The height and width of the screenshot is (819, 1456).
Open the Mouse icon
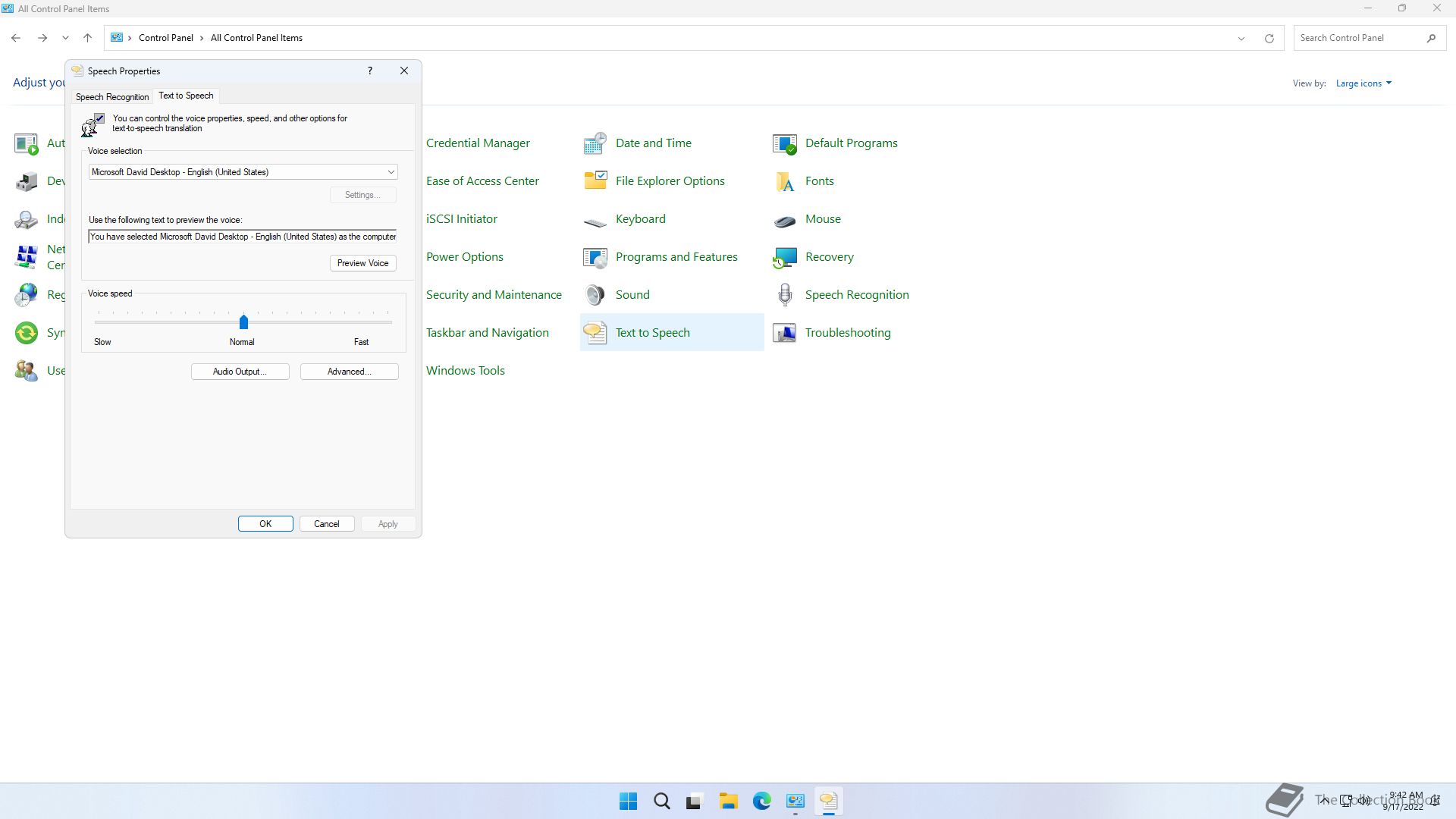785,220
